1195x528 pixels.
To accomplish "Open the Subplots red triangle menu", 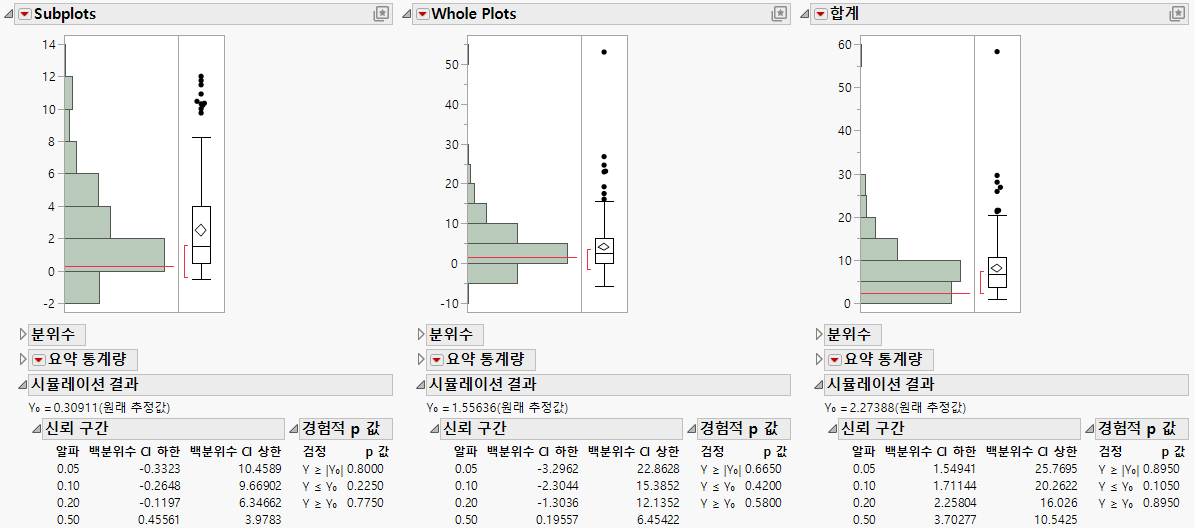I will [24, 14].
